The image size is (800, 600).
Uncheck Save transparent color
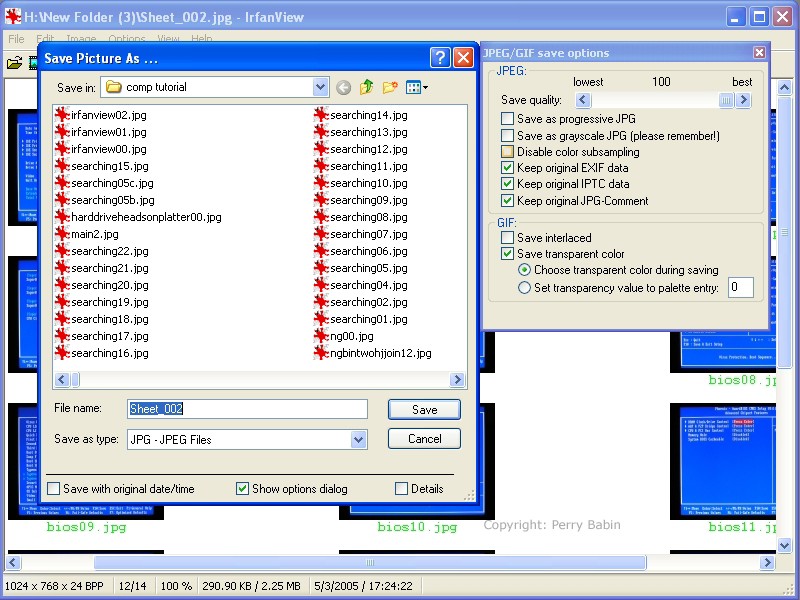click(507, 254)
